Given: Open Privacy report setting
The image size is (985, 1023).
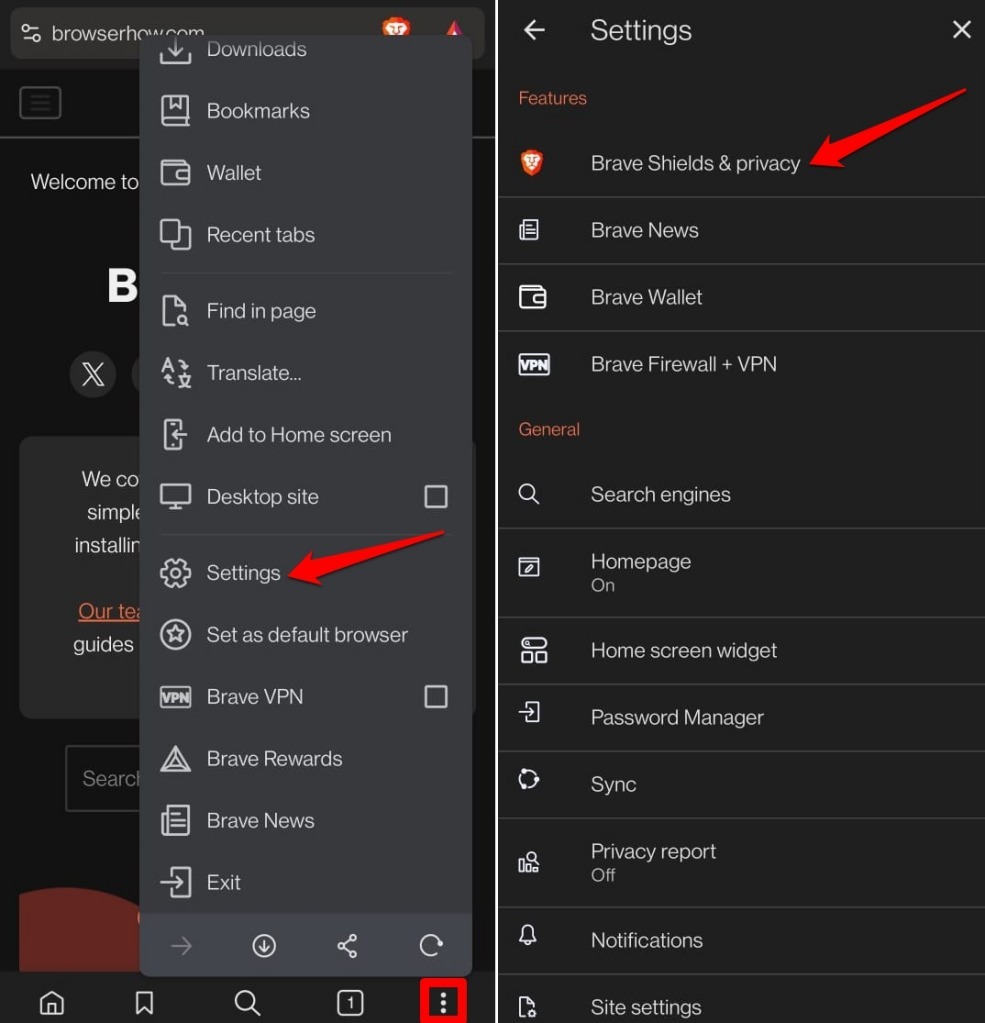Looking at the screenshot, I should (x=742, y=863).
